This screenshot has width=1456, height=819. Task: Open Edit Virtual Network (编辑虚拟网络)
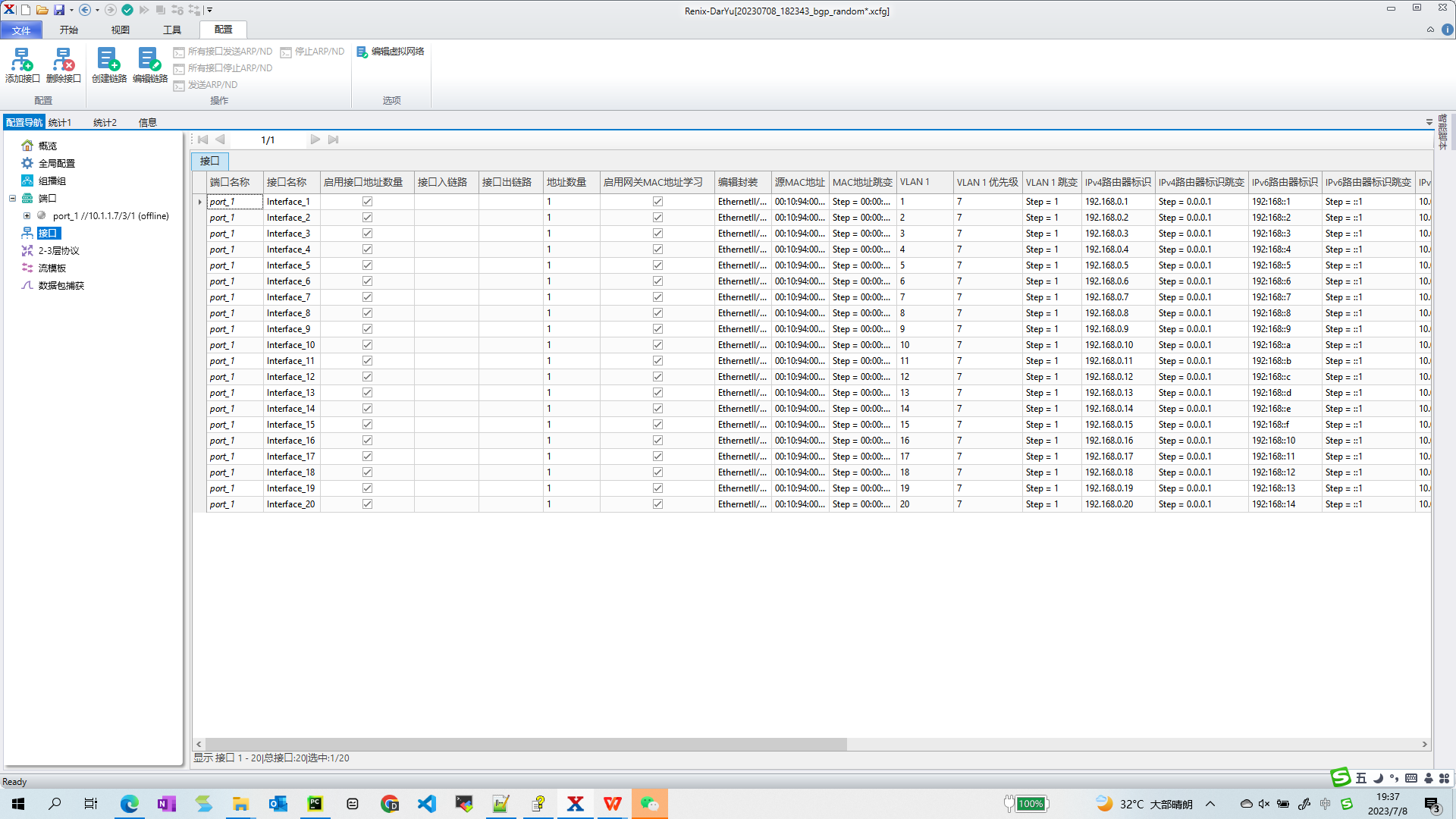pos(391,52)
